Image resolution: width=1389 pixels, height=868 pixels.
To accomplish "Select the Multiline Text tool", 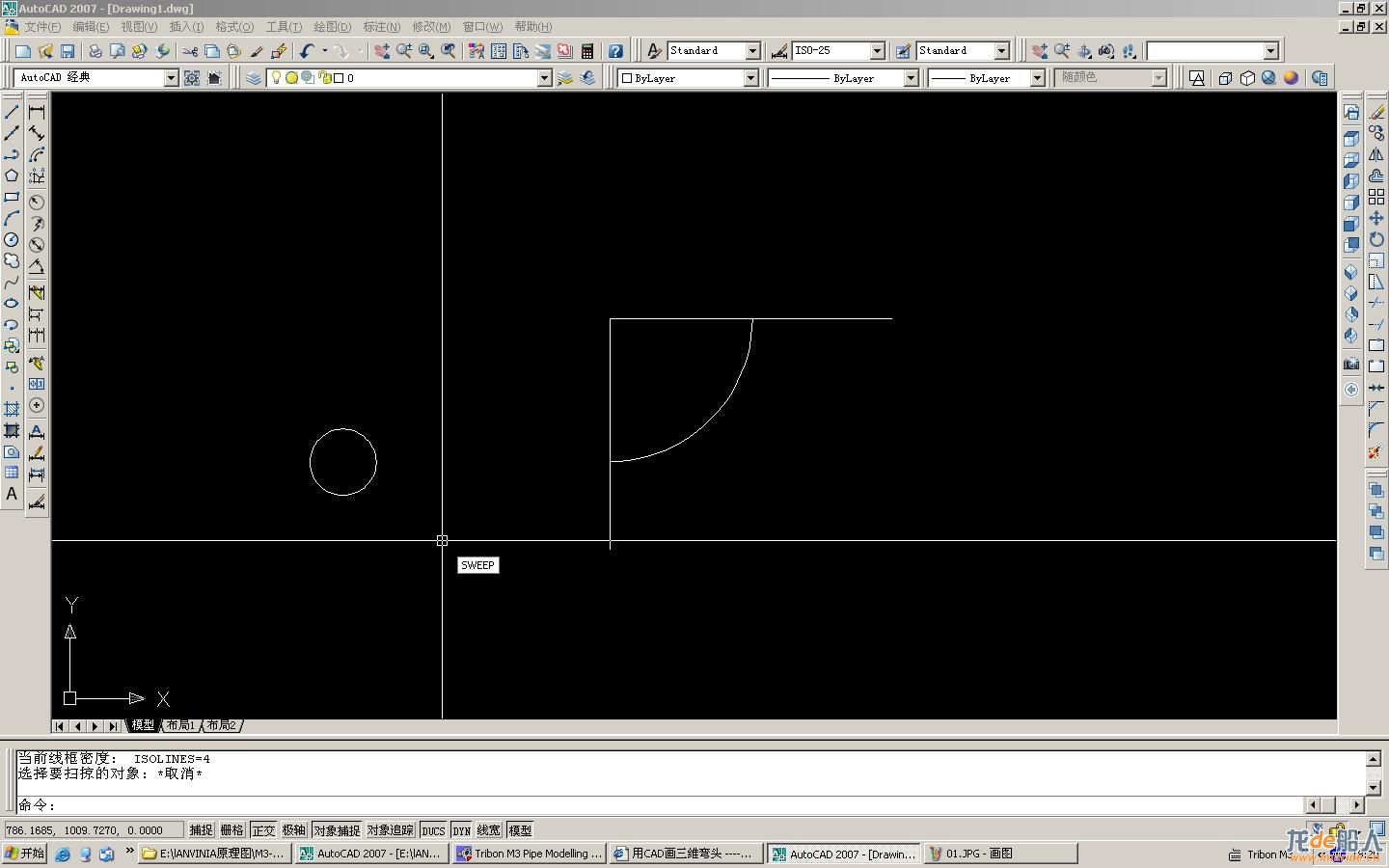I will [x=12, y=494].
